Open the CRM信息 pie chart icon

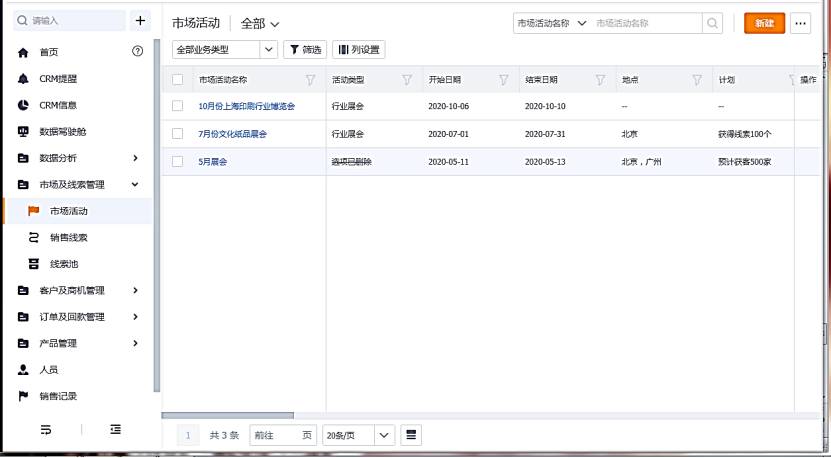(x=23, y=105)
